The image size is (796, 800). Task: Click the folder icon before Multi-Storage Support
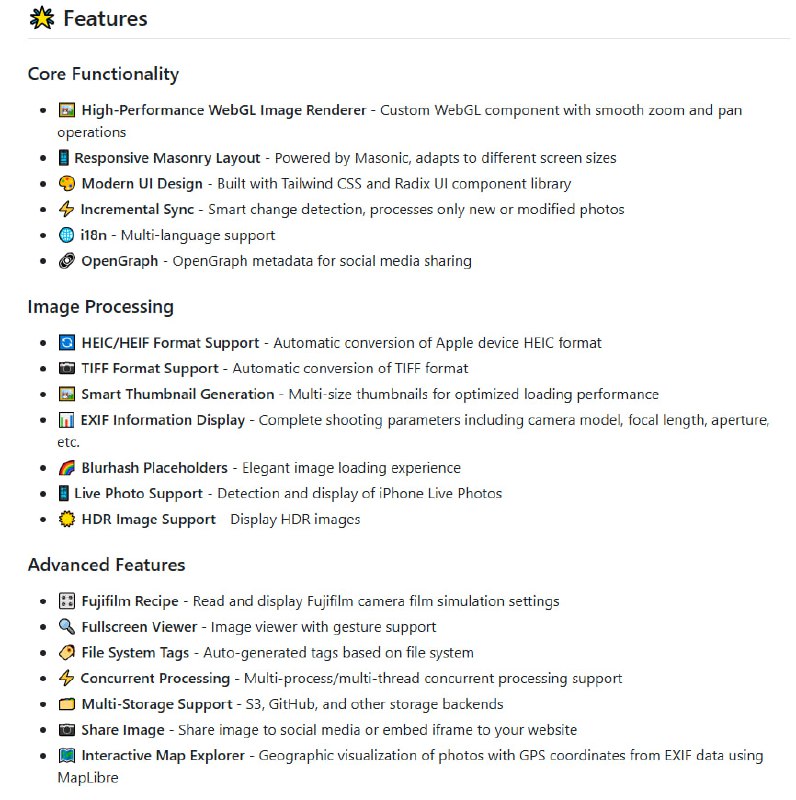pos(67,704)
